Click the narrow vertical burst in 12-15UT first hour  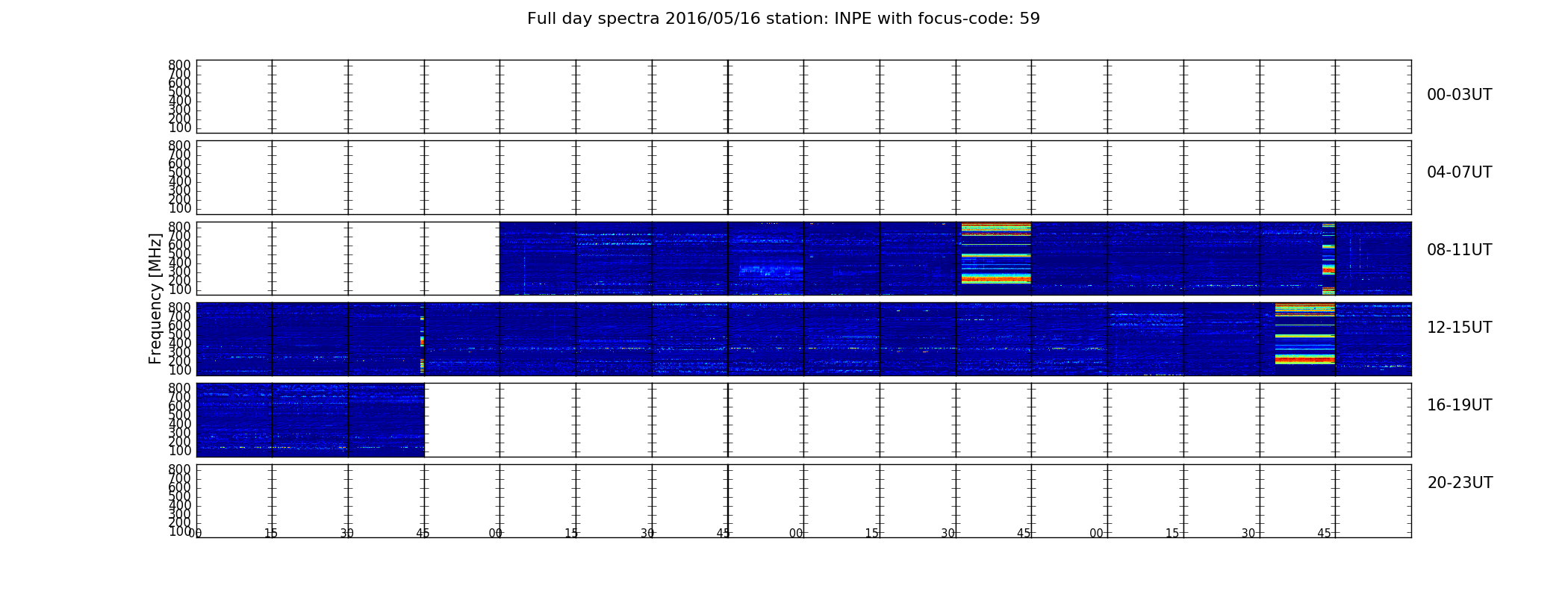[422, 339]
